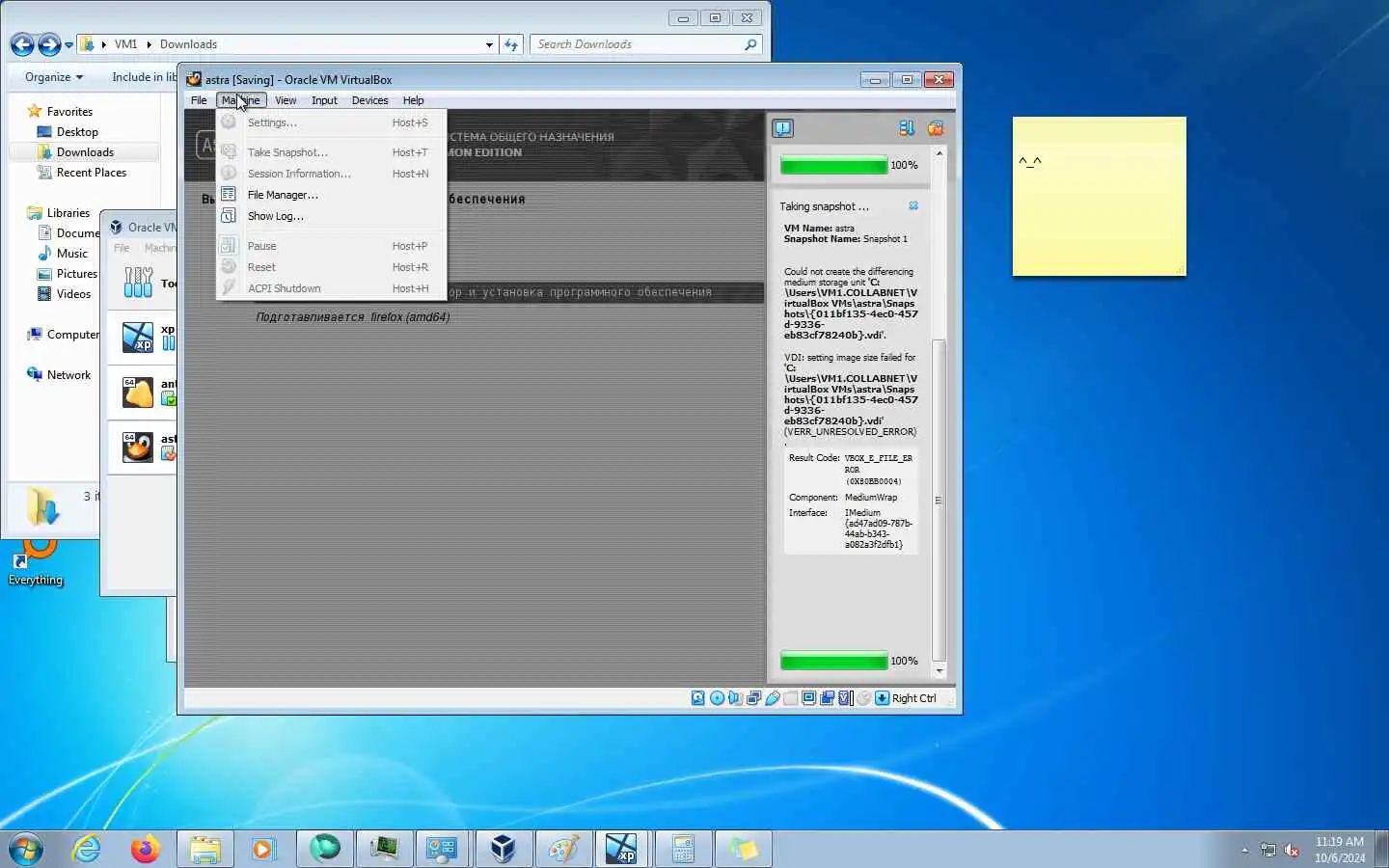
Task: Click the bottom 100% progress bar
Action: point(833,661)
